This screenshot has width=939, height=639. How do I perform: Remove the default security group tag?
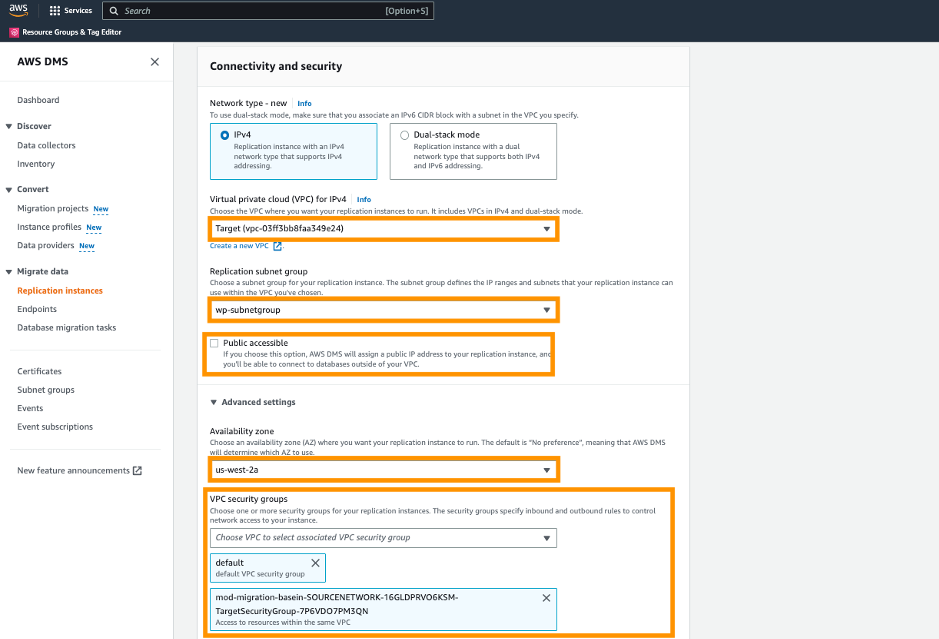315,563
